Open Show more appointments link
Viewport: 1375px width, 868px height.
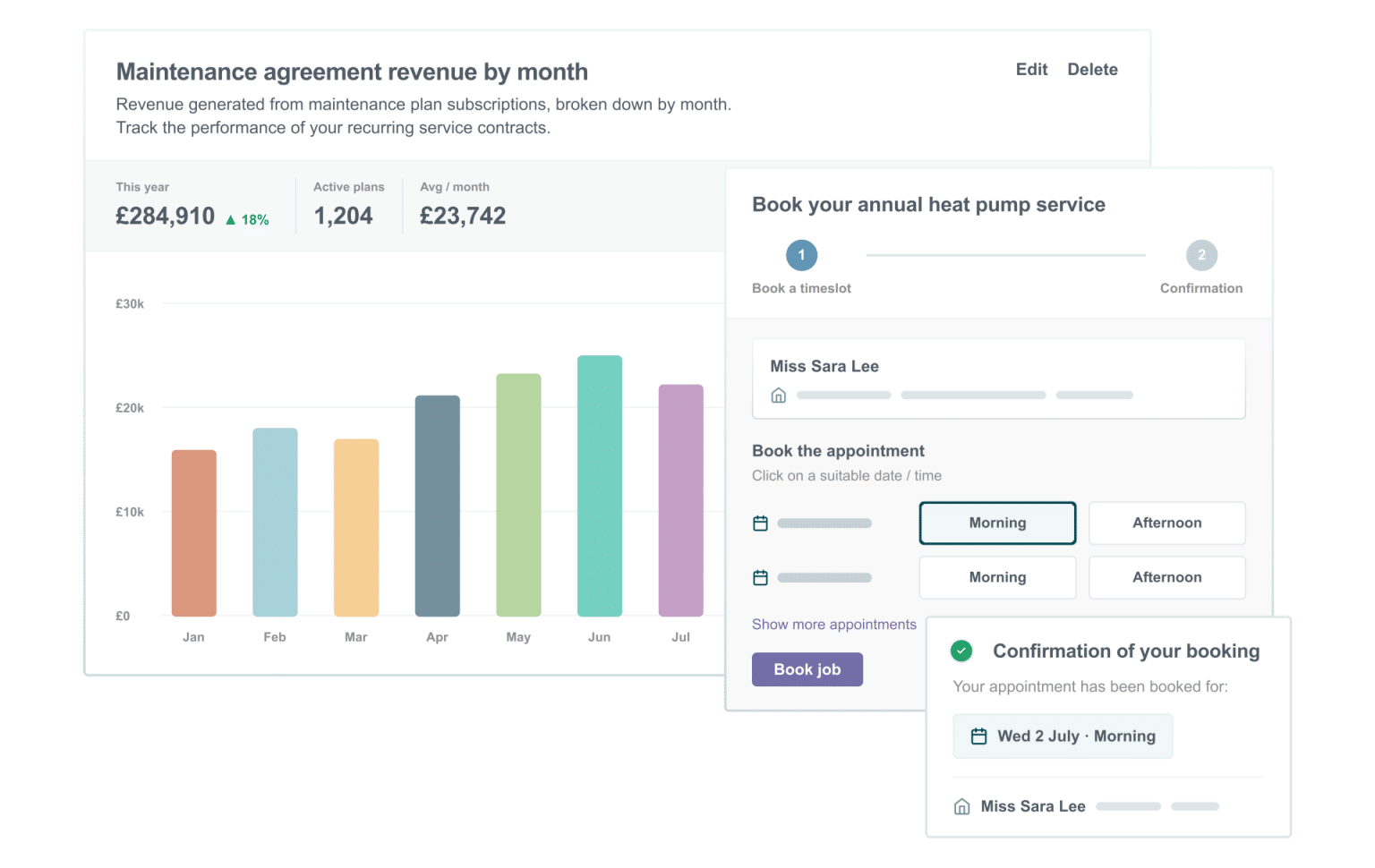click(x=833, y=625)
